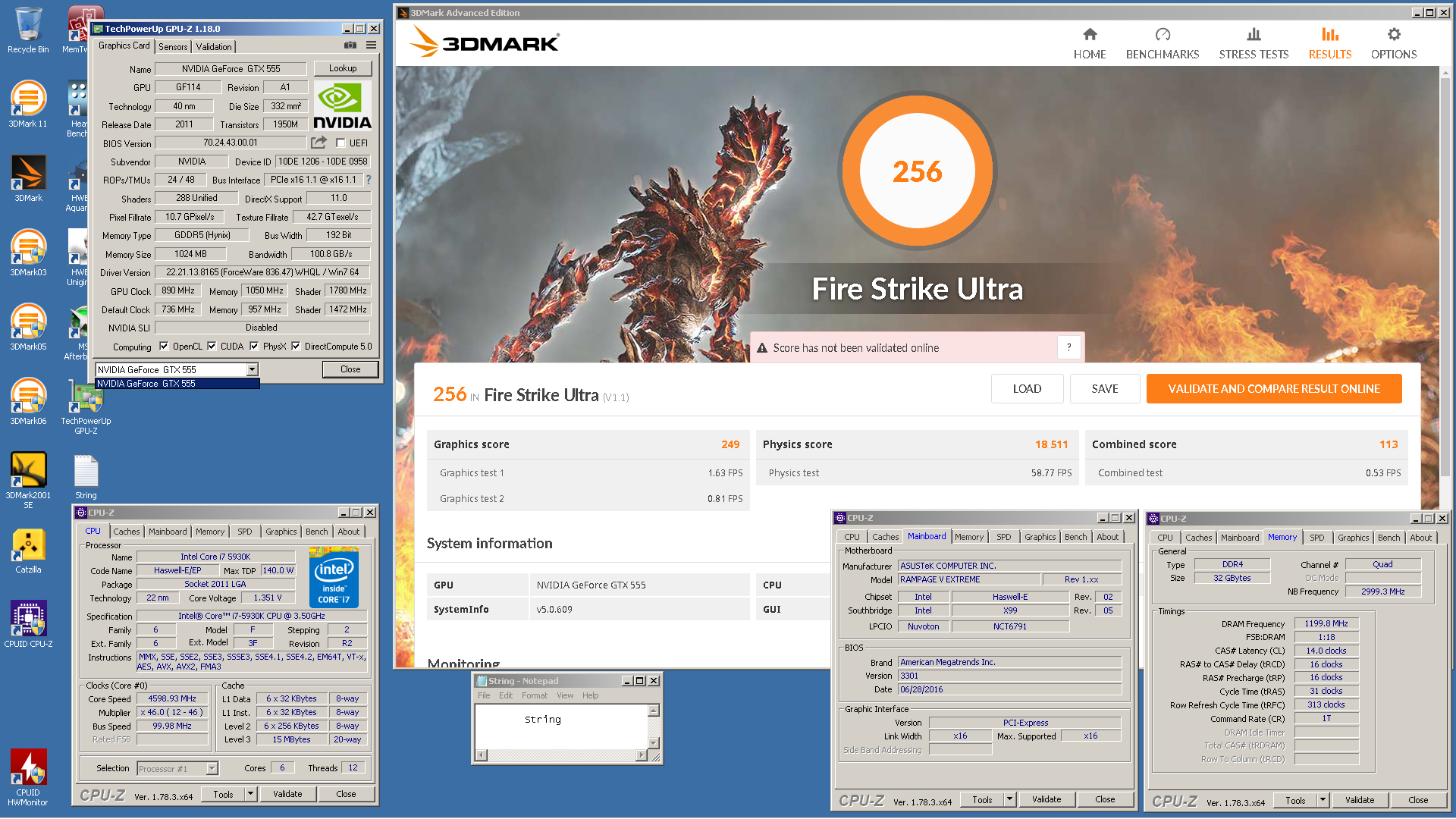The width and height of the screenshot is (1456, 819).
Task: Open the String text file icon
Action: click(x=86, y=477)
